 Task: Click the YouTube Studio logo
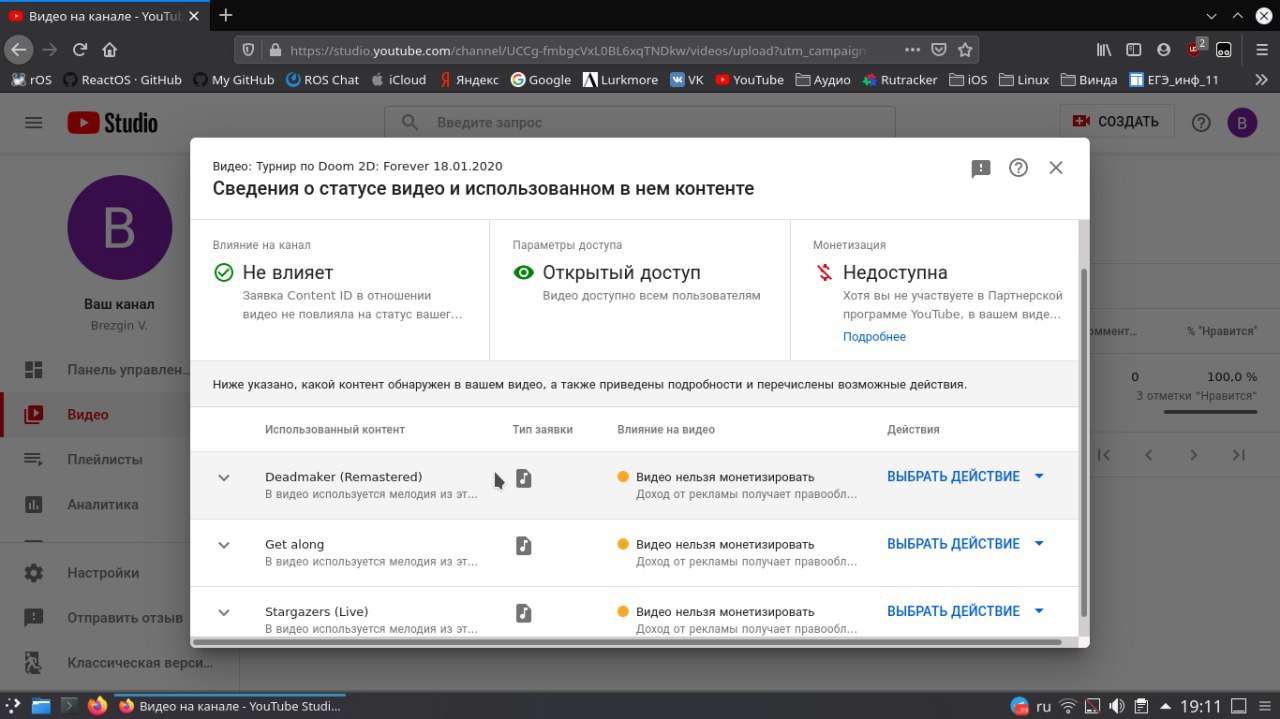click(112, 123)
